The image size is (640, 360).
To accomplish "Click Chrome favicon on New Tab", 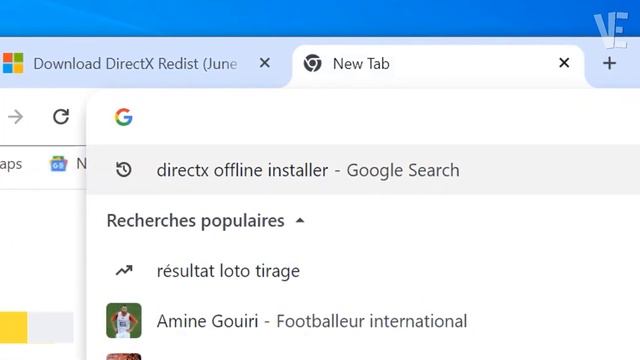I will tap(313, 63).
